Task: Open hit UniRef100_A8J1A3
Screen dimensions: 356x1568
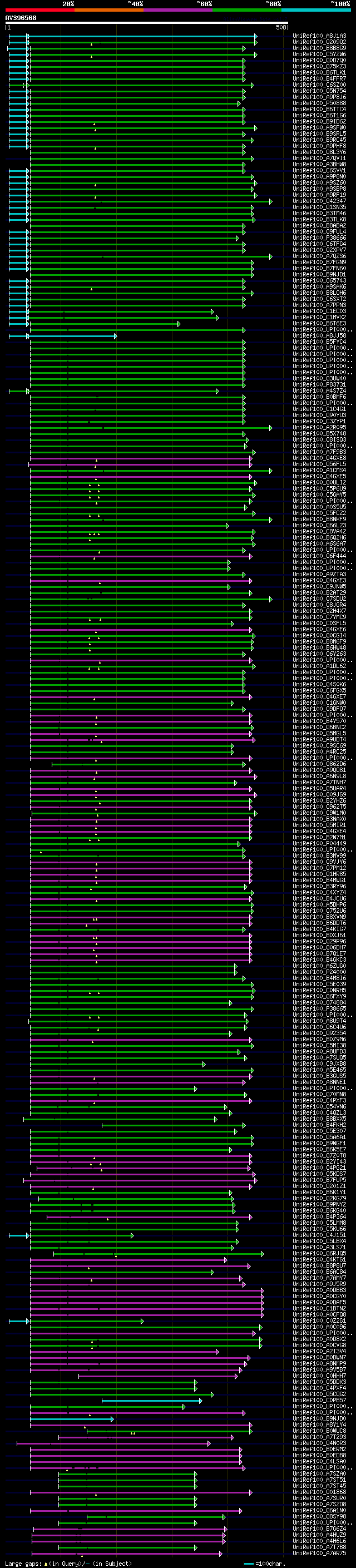Action: (319, 36)
